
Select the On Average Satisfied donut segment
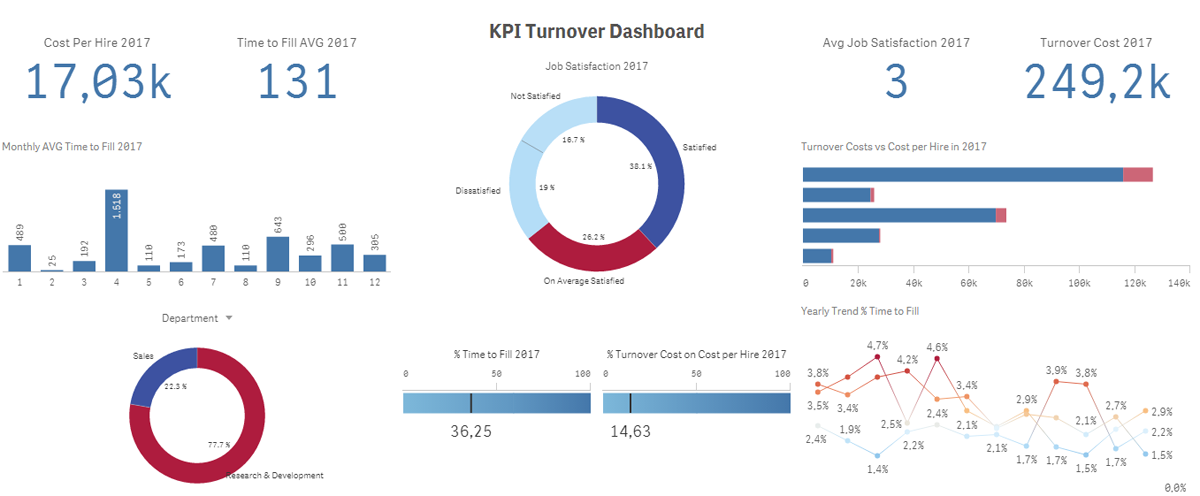coord(580,255)
